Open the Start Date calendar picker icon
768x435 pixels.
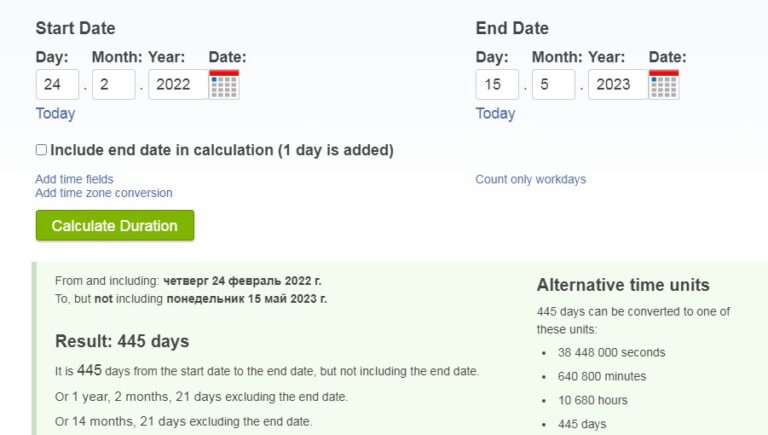[224, 84]
